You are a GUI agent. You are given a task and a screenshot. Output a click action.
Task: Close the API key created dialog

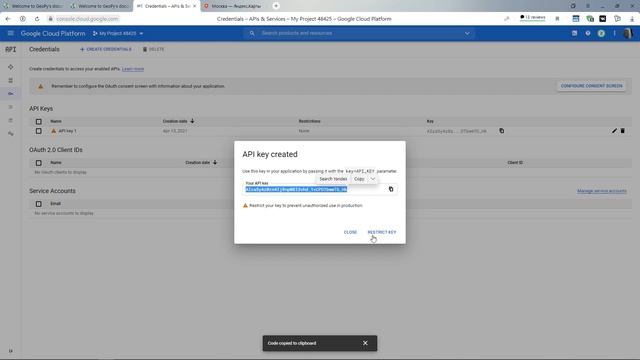click(x=350, y=232)
